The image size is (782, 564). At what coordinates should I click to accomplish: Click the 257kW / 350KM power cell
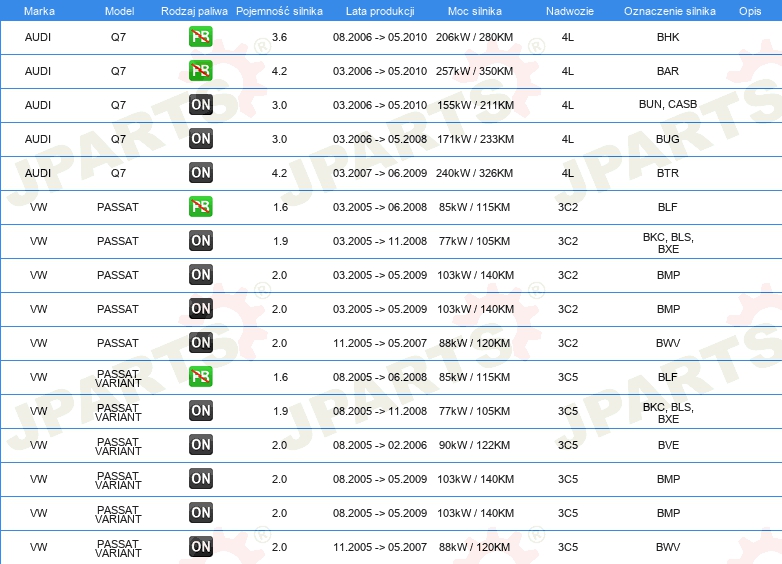[x=474, y=71]
